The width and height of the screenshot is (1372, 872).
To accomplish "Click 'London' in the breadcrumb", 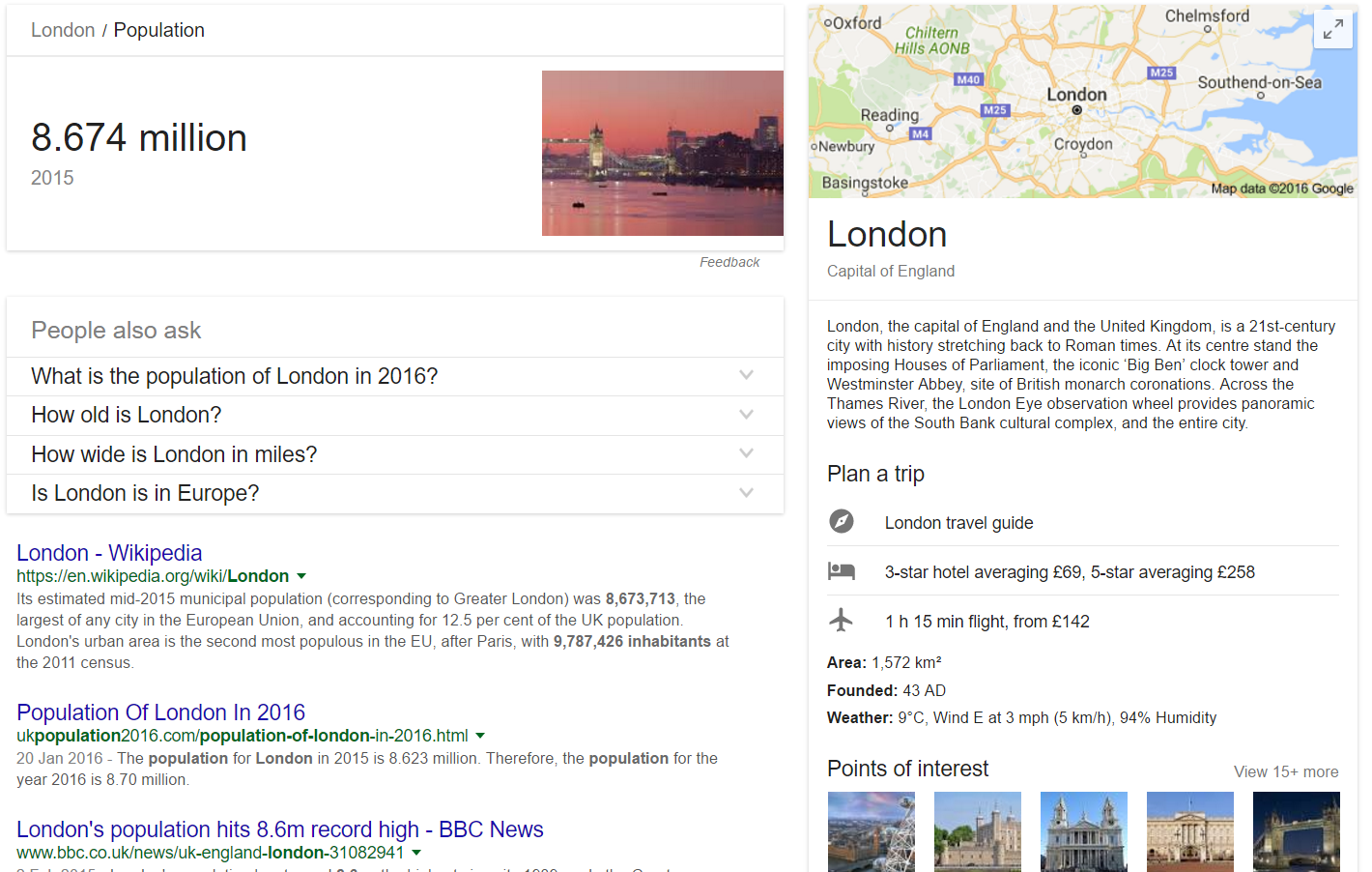I will [x=63, y=30].
